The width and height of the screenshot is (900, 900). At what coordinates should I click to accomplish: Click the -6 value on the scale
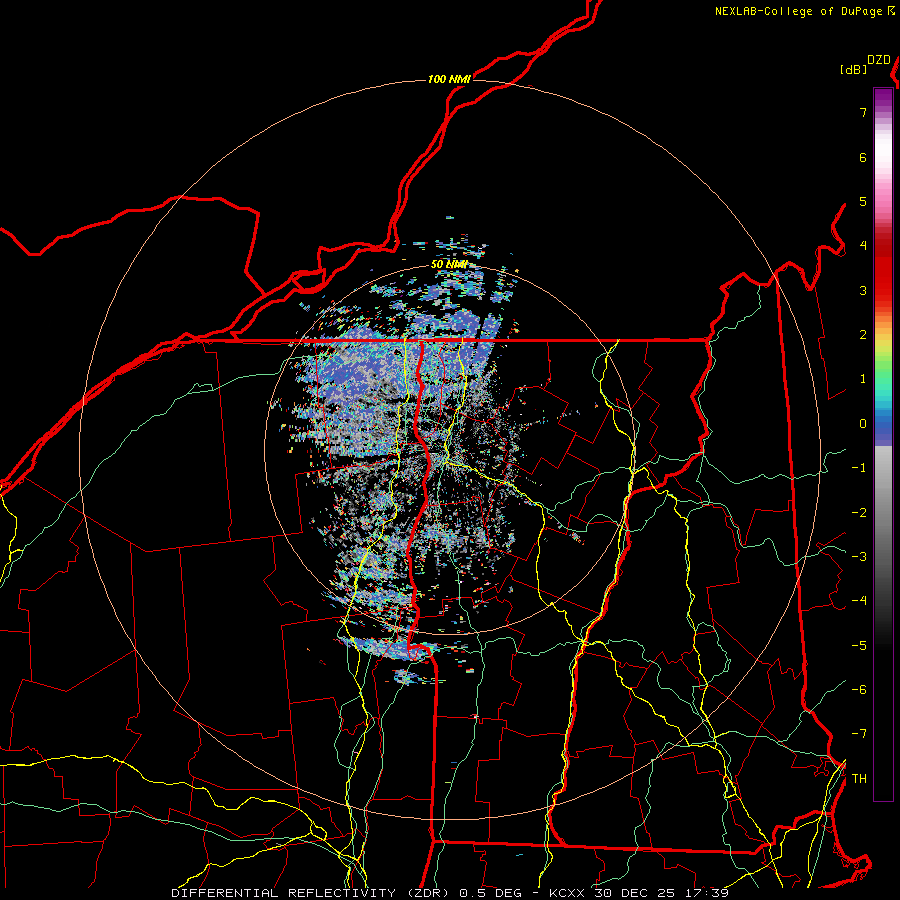point(859,690)
